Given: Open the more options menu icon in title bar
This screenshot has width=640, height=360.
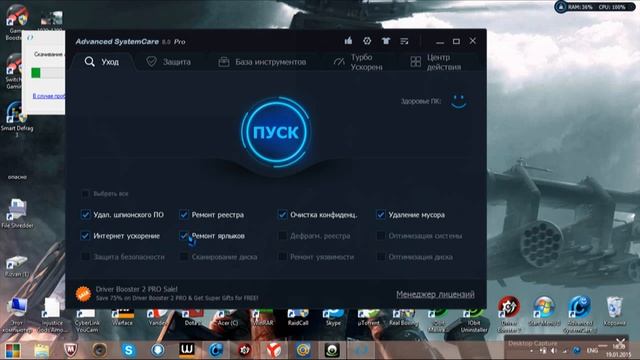Looking at the screenshot, I should 404,41.
